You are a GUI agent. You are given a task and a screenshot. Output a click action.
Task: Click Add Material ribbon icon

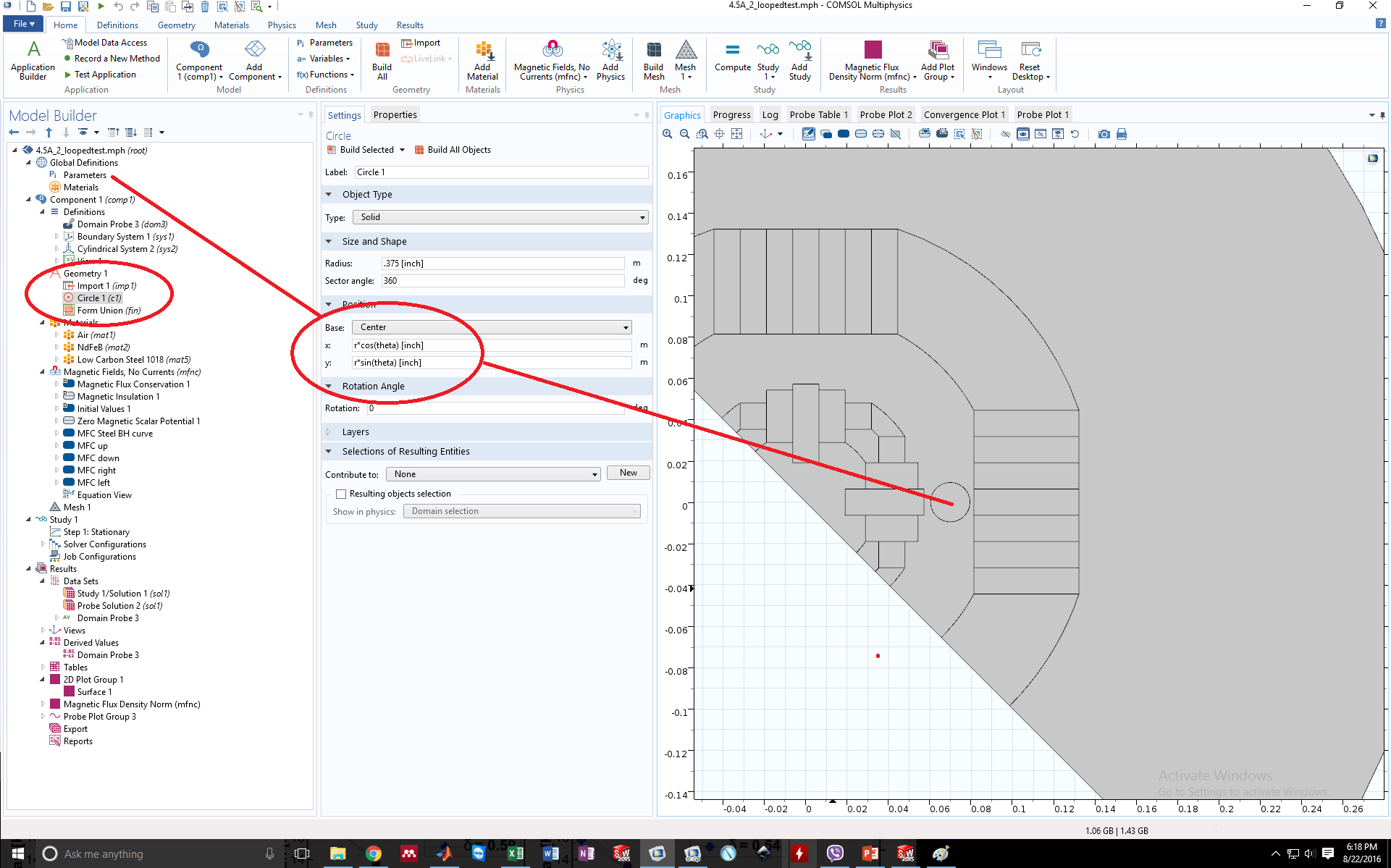click(x=482, y=60)
